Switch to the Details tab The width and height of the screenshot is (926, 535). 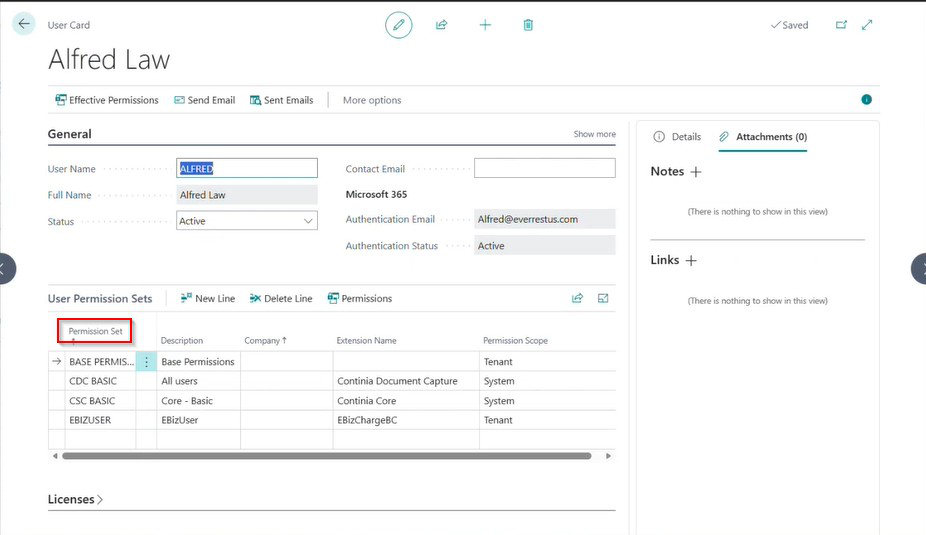677,137
